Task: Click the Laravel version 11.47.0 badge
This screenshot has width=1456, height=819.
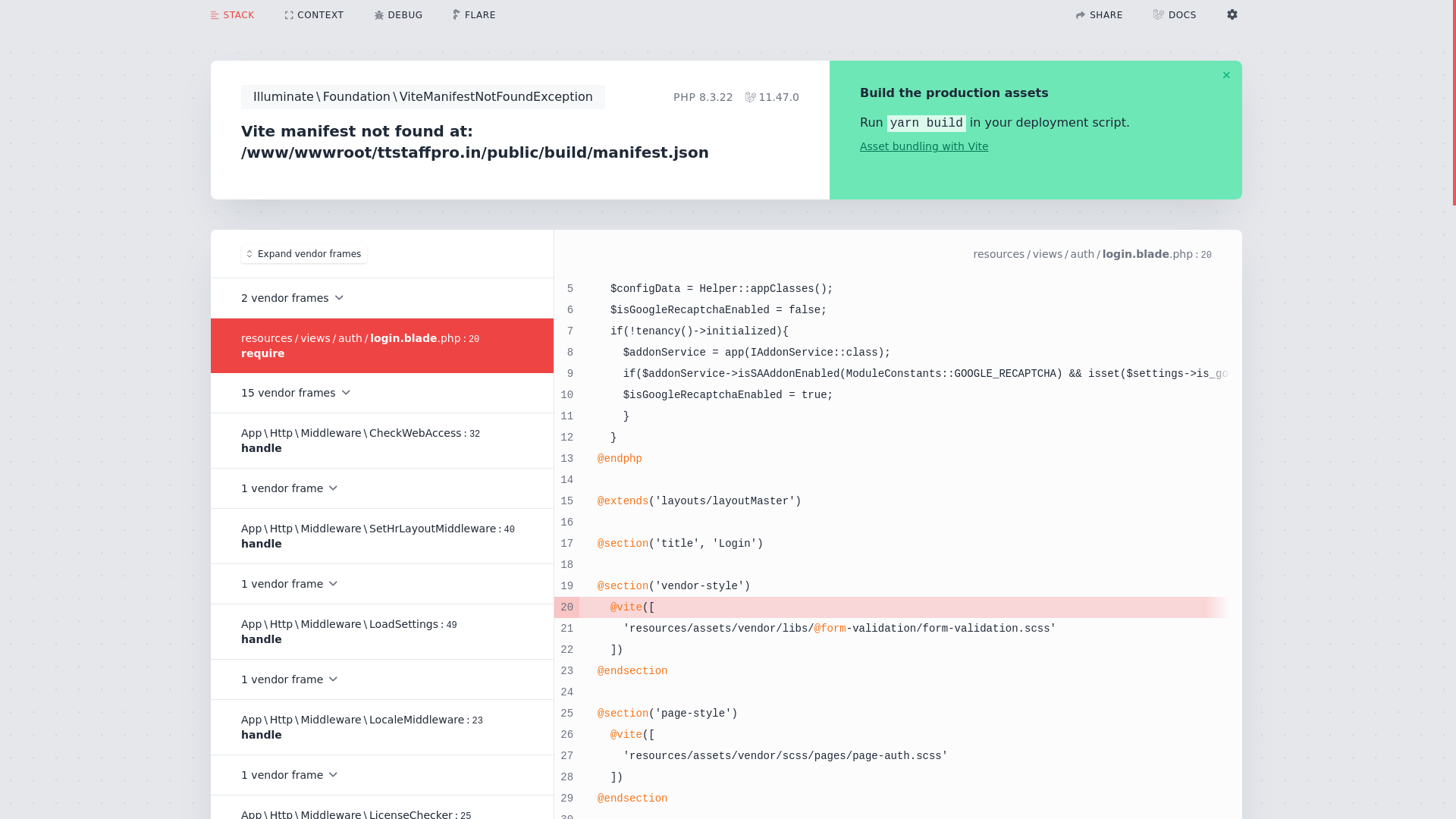Action: (x=772, y=97)
